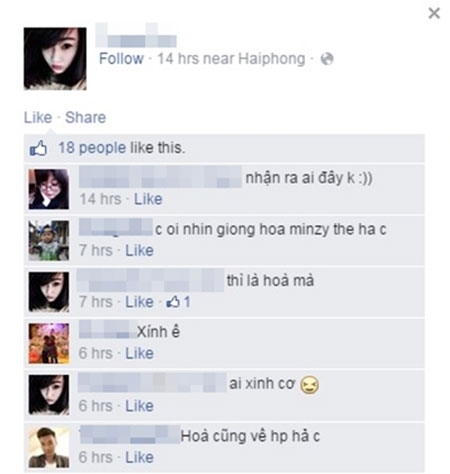Image resolution: width=450 pixels, height=474 pixels.
Task: Like the comment 'nhận ra ai đây k'
Action: click(148, 199)
